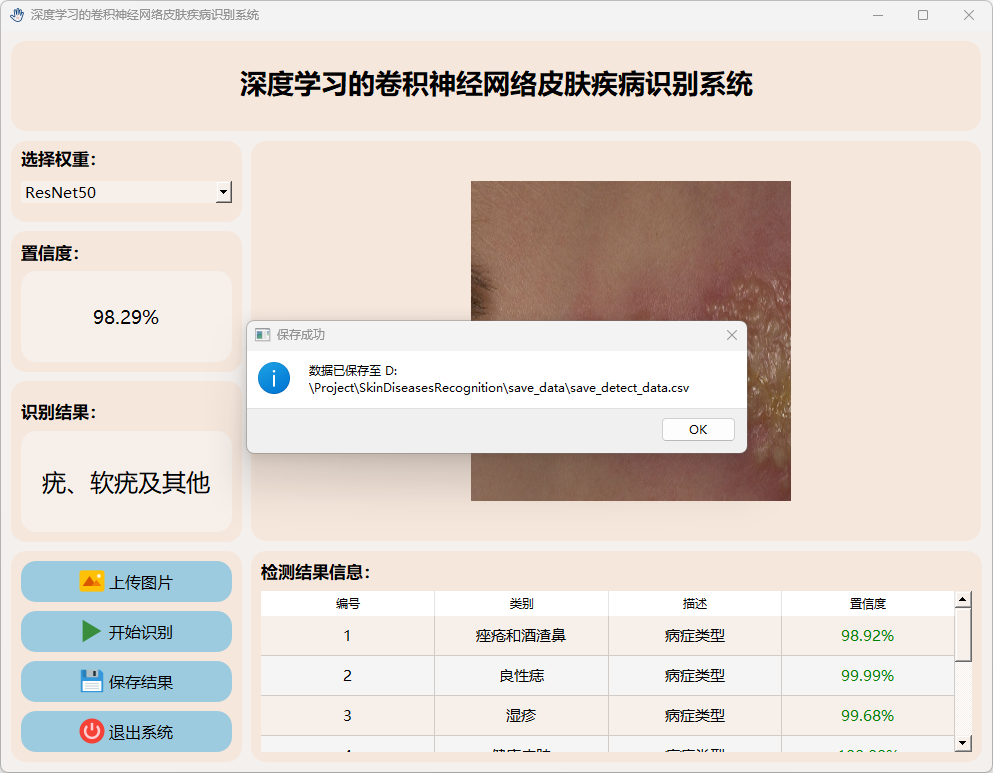Click the table scrollbar down arrow
993x773 pixels.
(963, 743)
